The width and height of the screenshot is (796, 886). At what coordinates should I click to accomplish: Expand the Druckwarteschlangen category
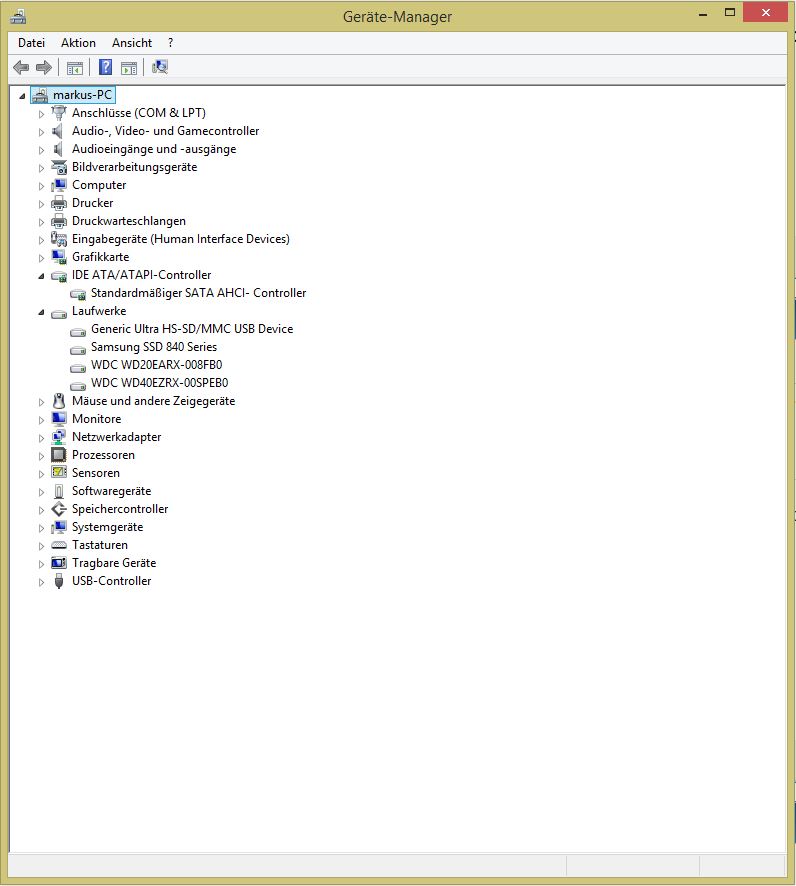point(41,222)
